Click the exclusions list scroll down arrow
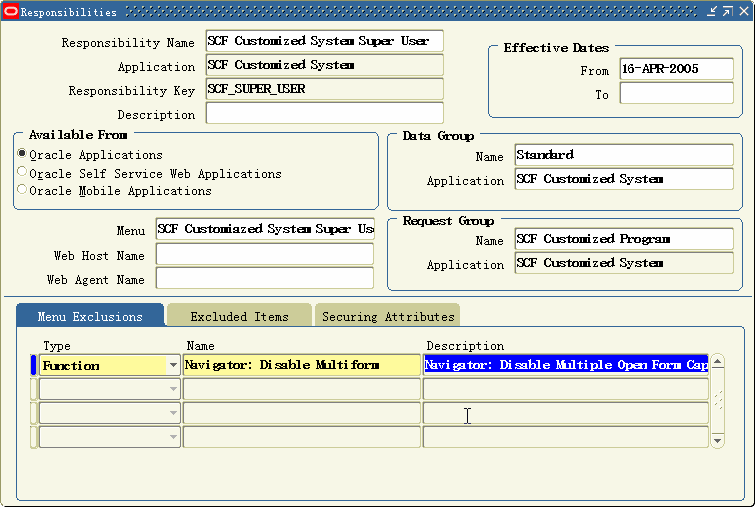 [x=717, y=440]
